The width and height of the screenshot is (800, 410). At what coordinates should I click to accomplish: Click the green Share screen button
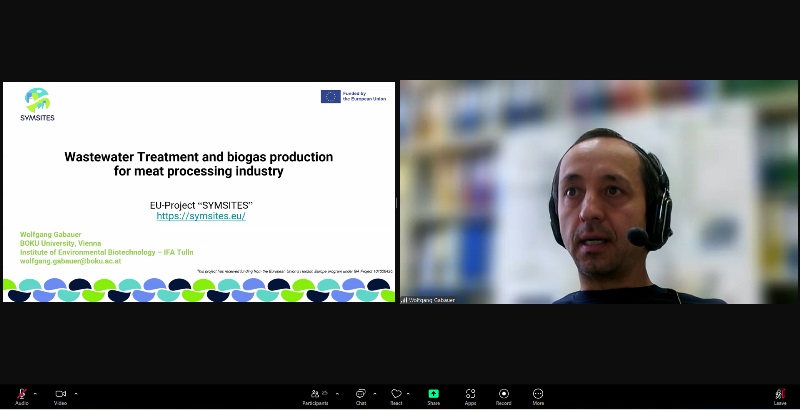click(x=433, y=394)
